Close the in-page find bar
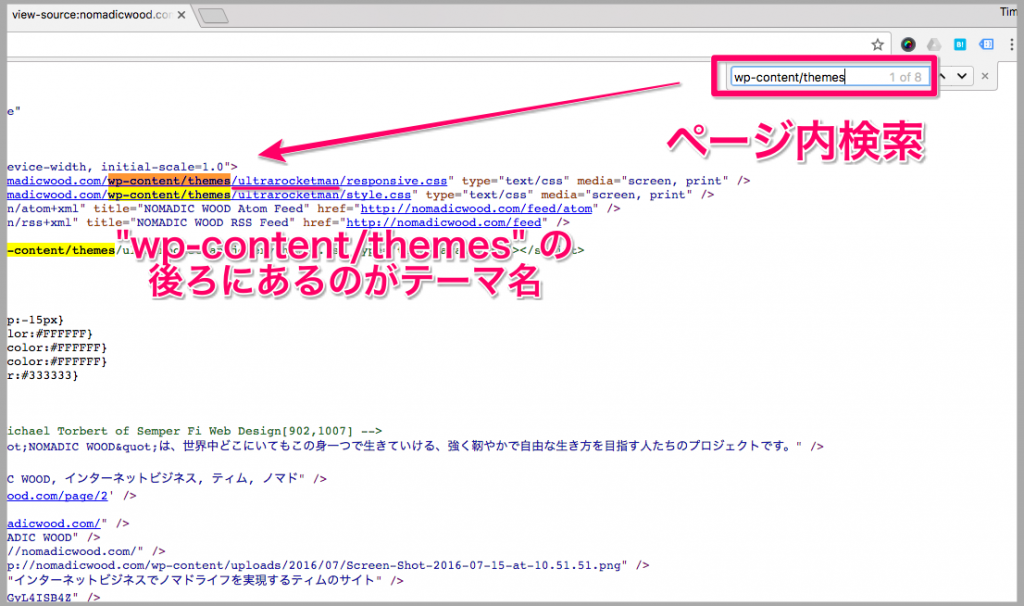Screen dimensions: 1024x606 tap(985, 76)
